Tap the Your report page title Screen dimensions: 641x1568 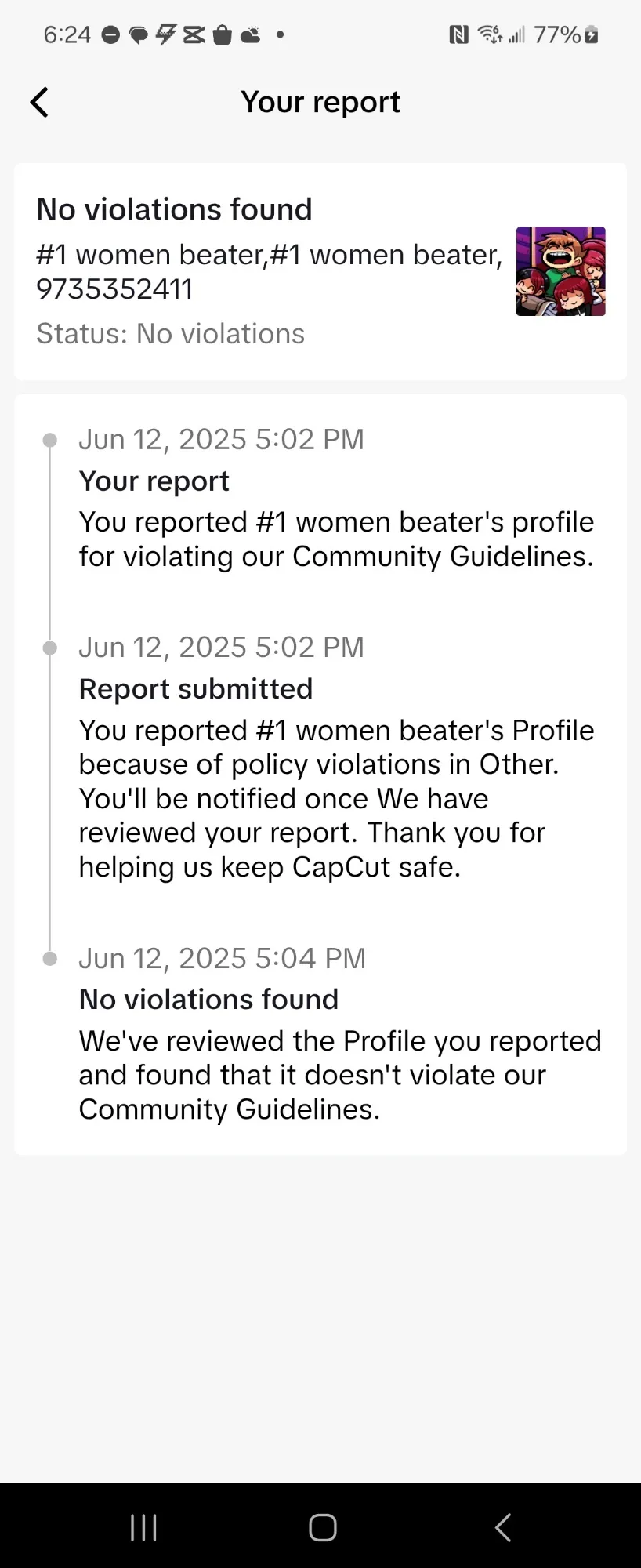(320, 102)
